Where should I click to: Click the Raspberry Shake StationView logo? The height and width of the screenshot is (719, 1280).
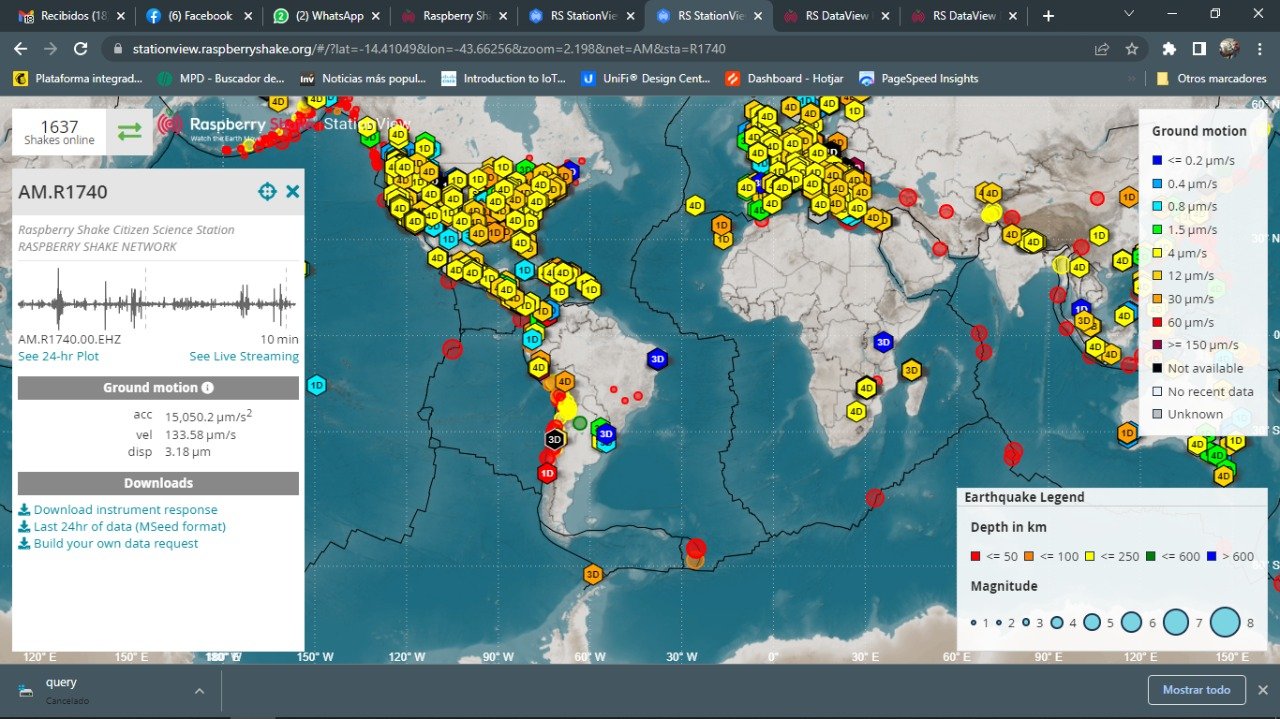coord(284,126)
